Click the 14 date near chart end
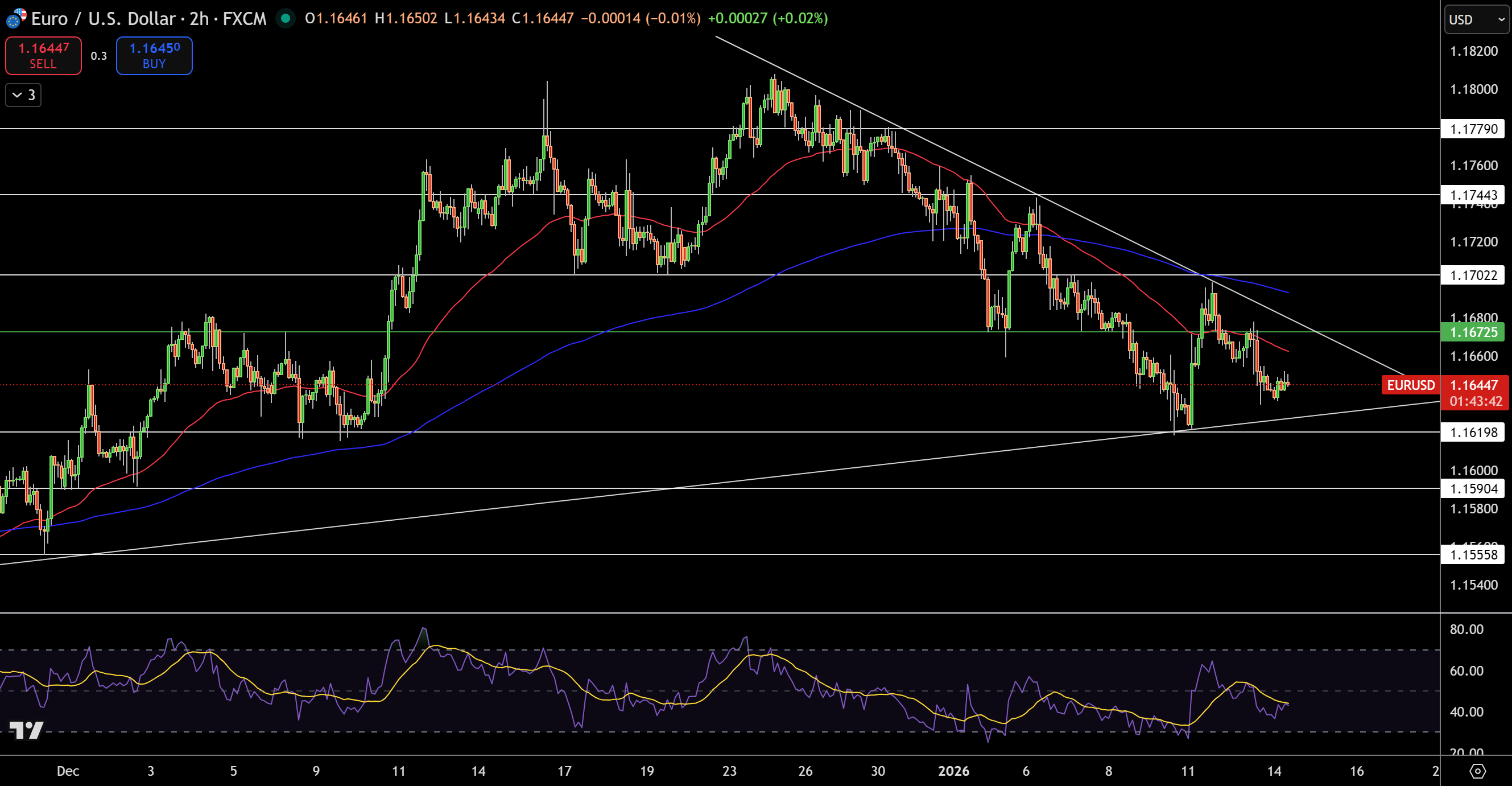The image size is (1512, 786). click(x=1274, y=771)
